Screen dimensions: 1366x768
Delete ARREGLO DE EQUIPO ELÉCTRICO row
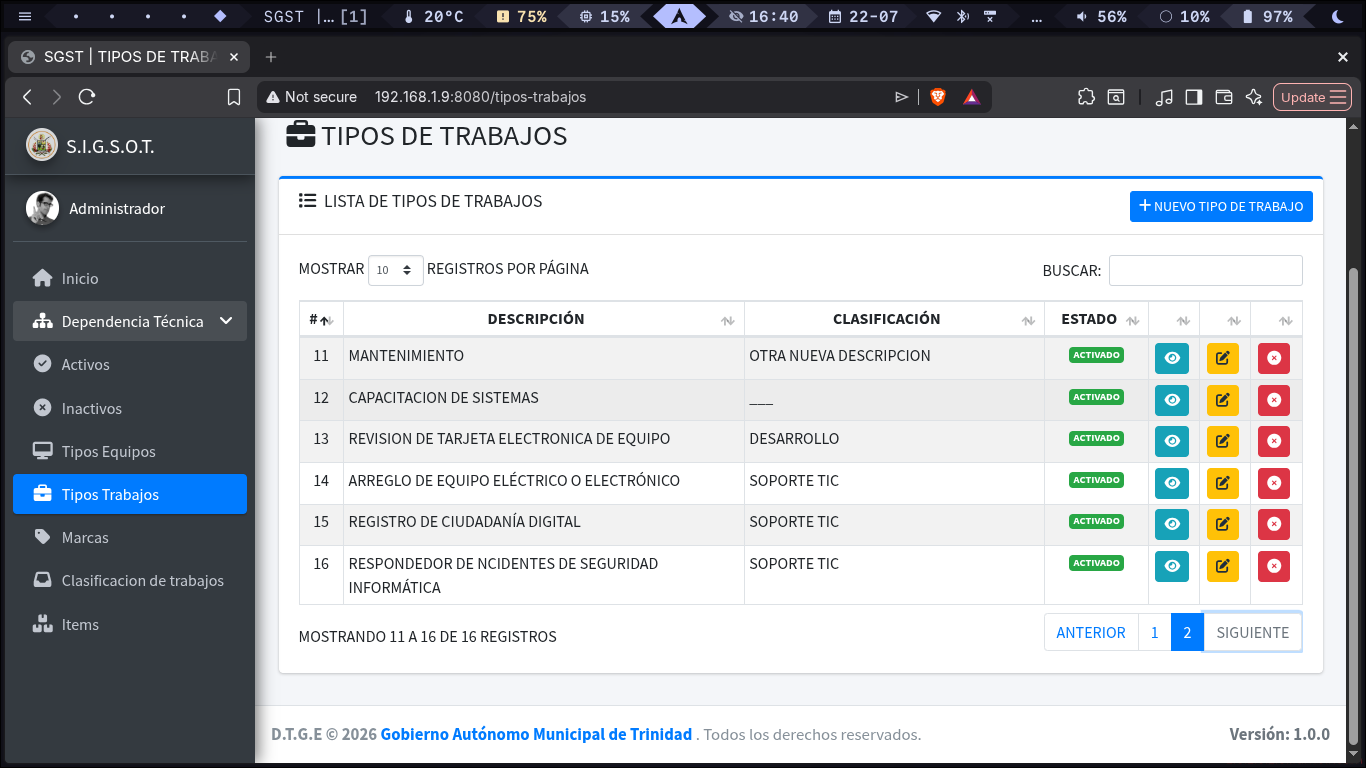[1274, 483]
